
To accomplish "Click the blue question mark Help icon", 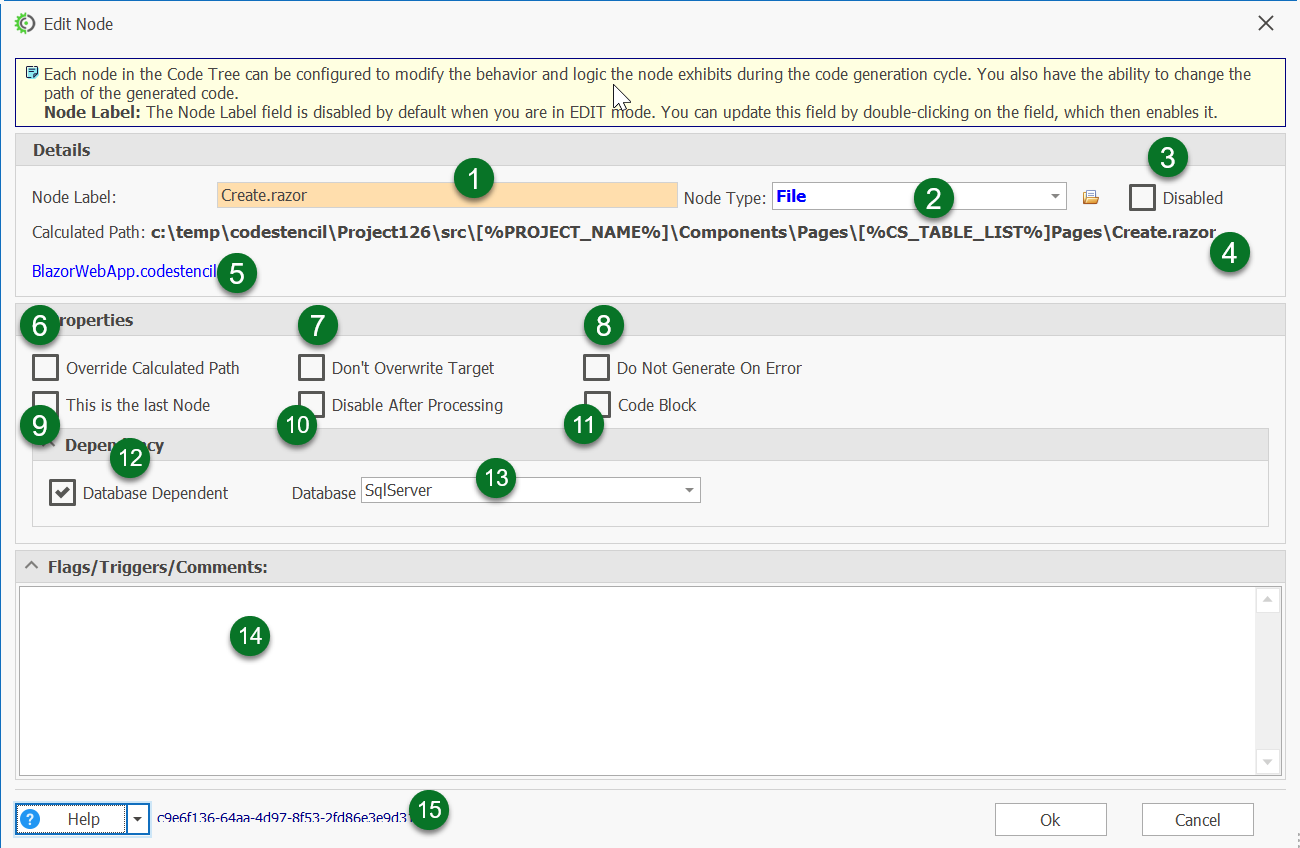I will pyautogui.click(x=30, y=819).
